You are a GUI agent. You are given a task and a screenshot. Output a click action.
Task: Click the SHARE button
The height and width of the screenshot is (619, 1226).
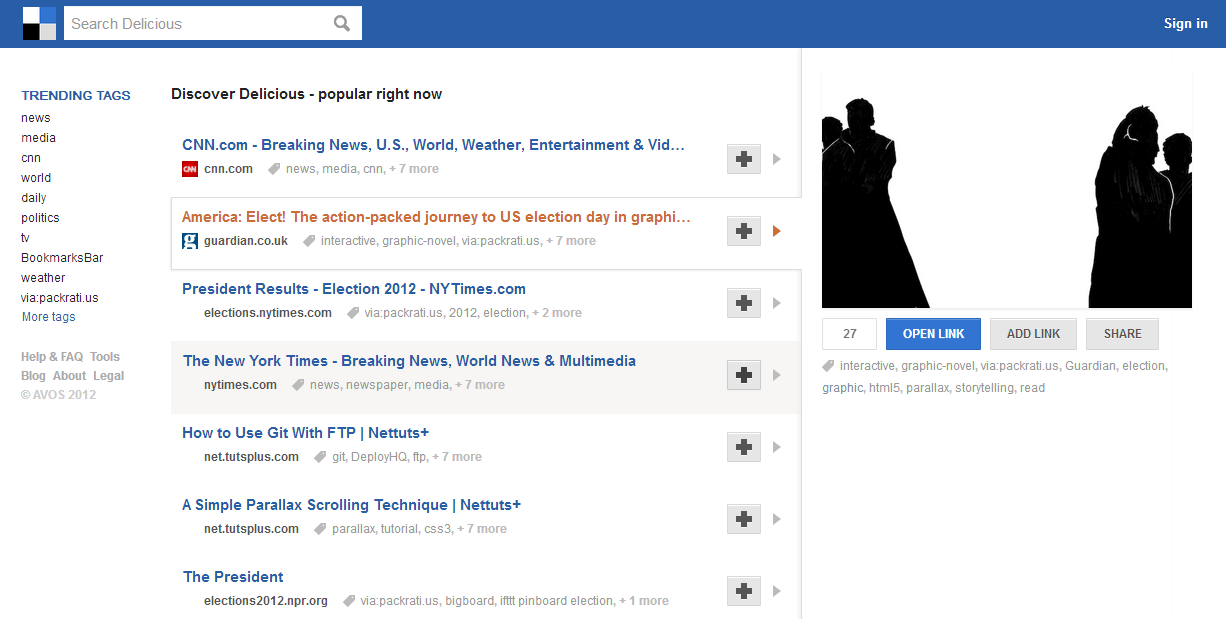1122,334
